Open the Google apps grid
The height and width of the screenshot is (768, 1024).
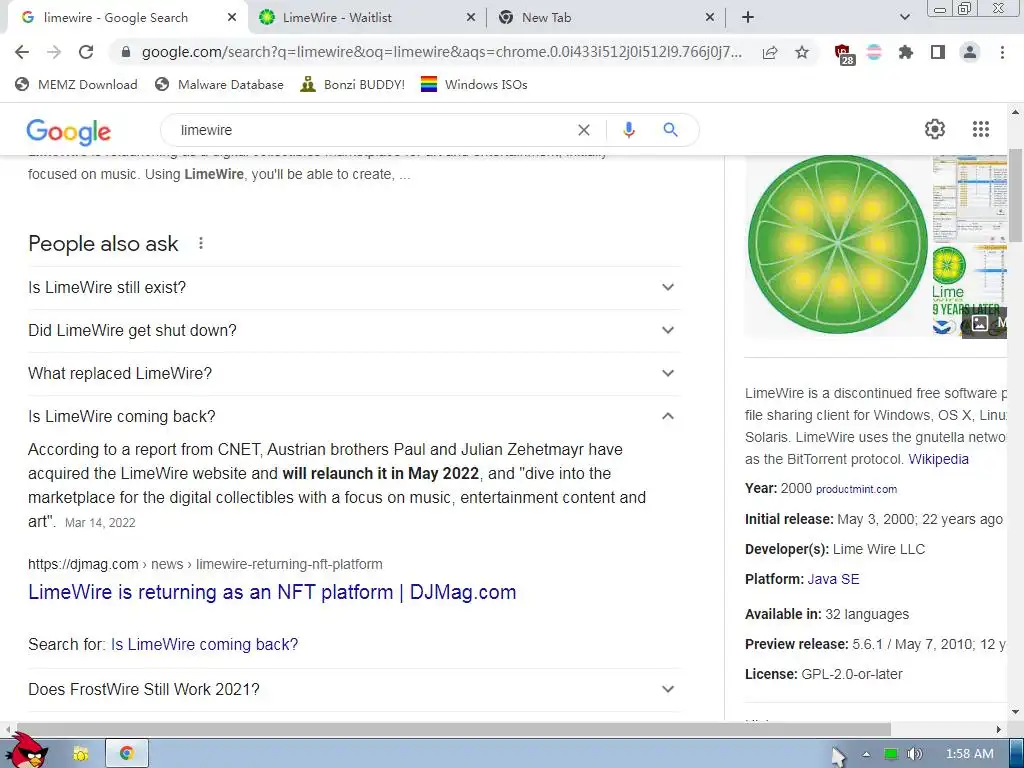point(981,129)
